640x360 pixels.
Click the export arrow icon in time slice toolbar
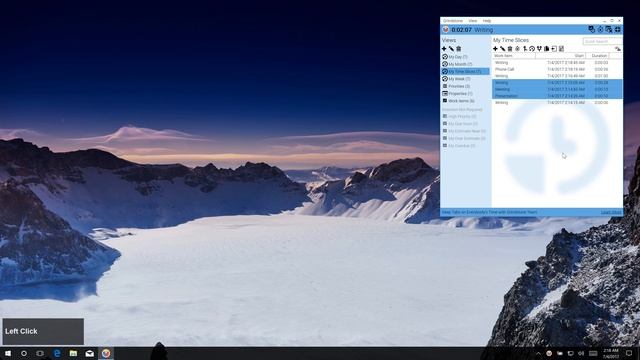[554, 49]
